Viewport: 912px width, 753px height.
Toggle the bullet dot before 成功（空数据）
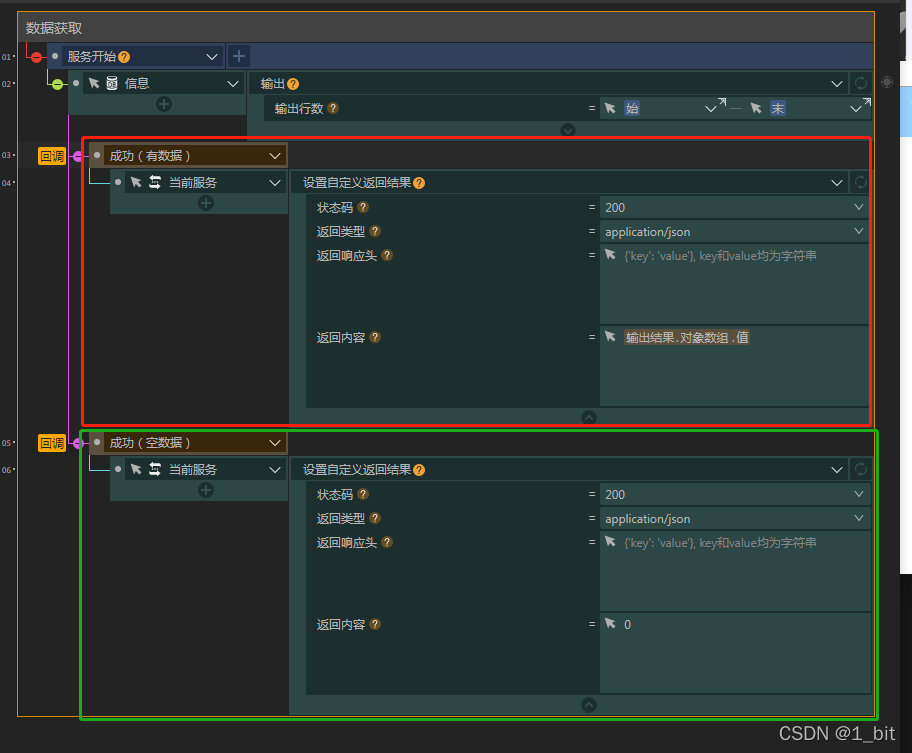coord(97,442)
